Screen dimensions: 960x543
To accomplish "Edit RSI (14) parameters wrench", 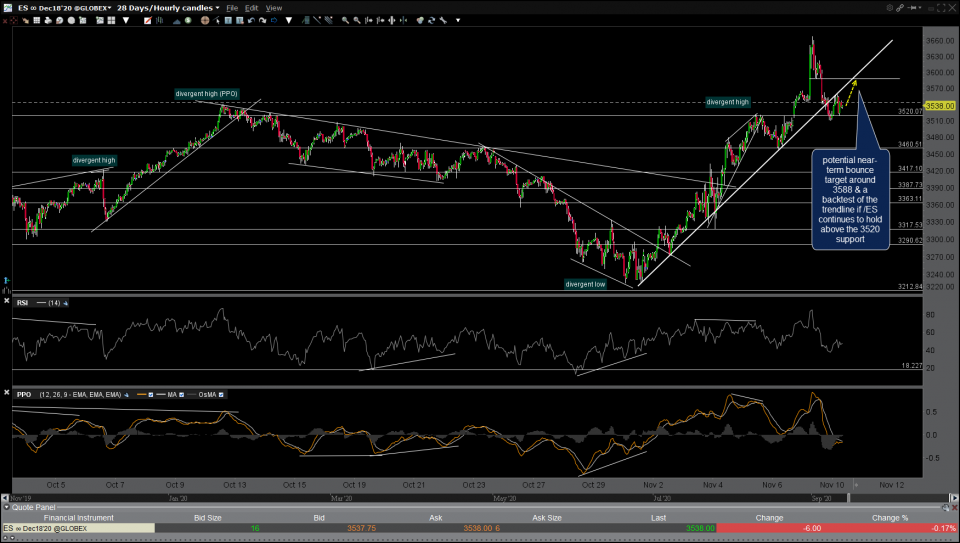I will click(x=66, y=303).
